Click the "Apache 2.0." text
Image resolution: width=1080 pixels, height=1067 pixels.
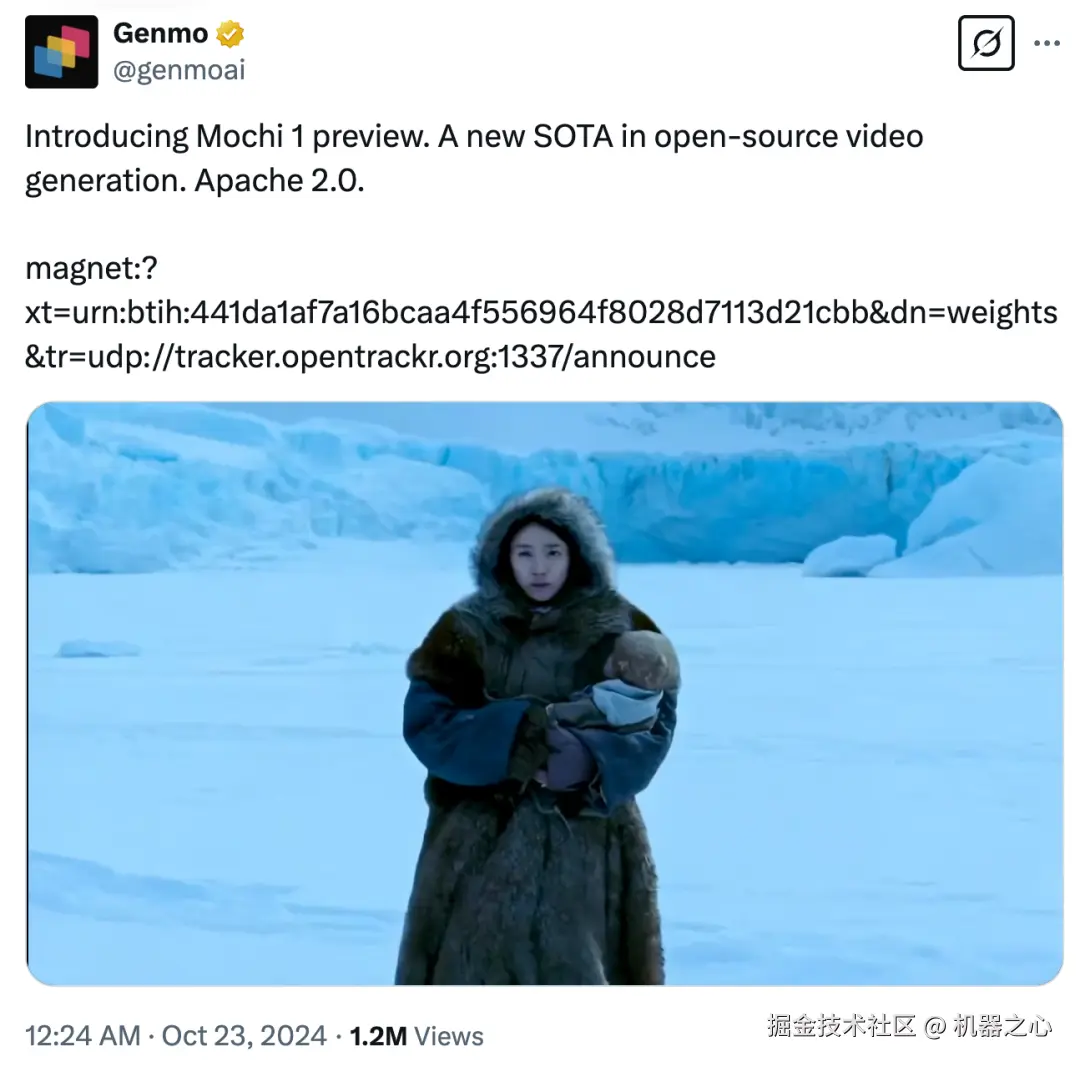click(x=279, y=180)
